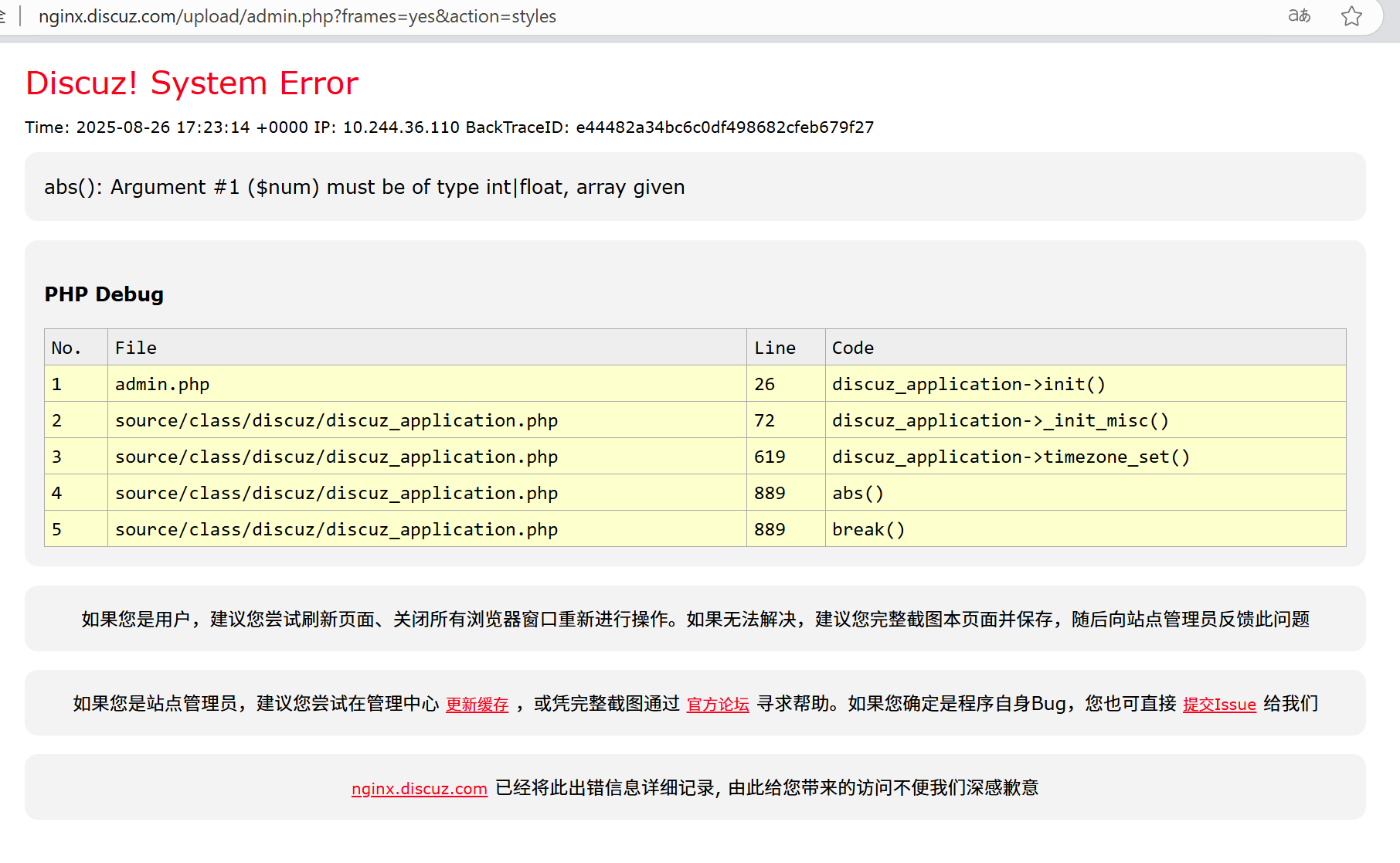
Task: Select line number cell '26'
Action: (x=786, y=384)
